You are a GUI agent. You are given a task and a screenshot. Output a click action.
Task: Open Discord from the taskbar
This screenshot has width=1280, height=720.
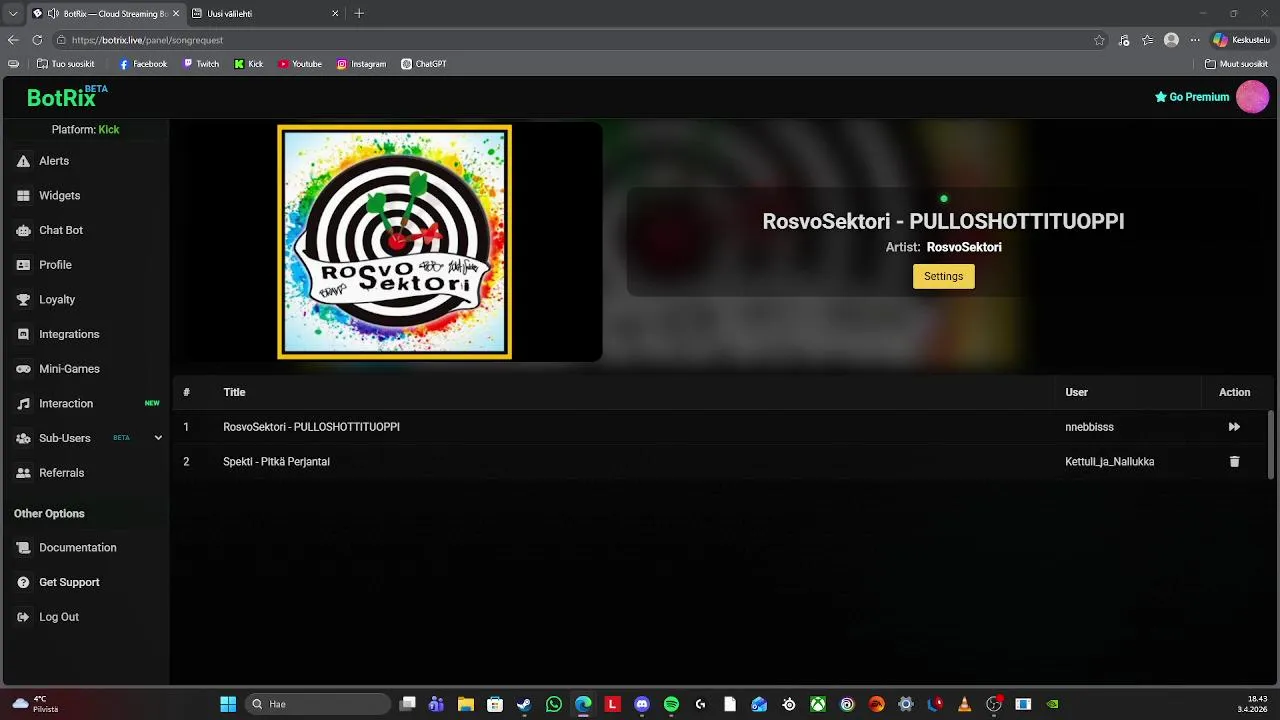(642, 704)
